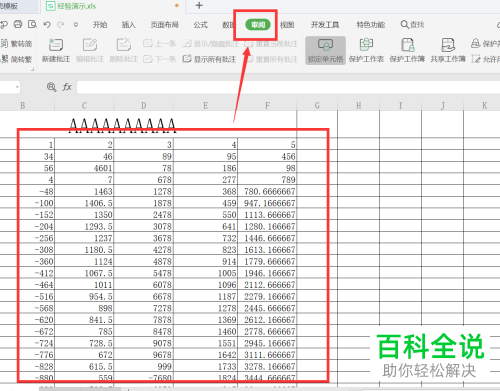Image resolution: width=500 pixels, height=391 pixels.
Task: Click cell containing 780.6666667
Action: point(267,191)
